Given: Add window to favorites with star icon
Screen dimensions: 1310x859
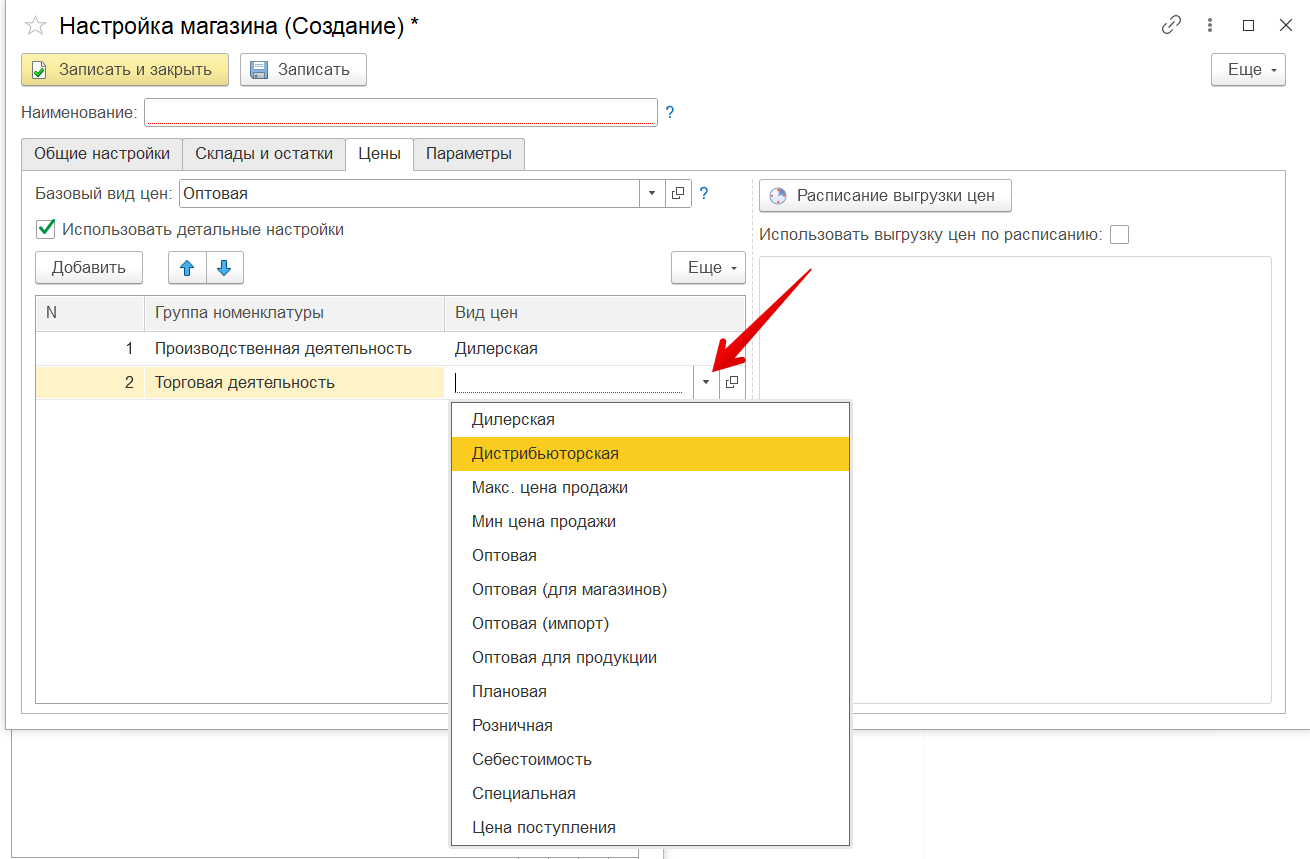Looking at the screenshot, I should click(x=35, y=26).
